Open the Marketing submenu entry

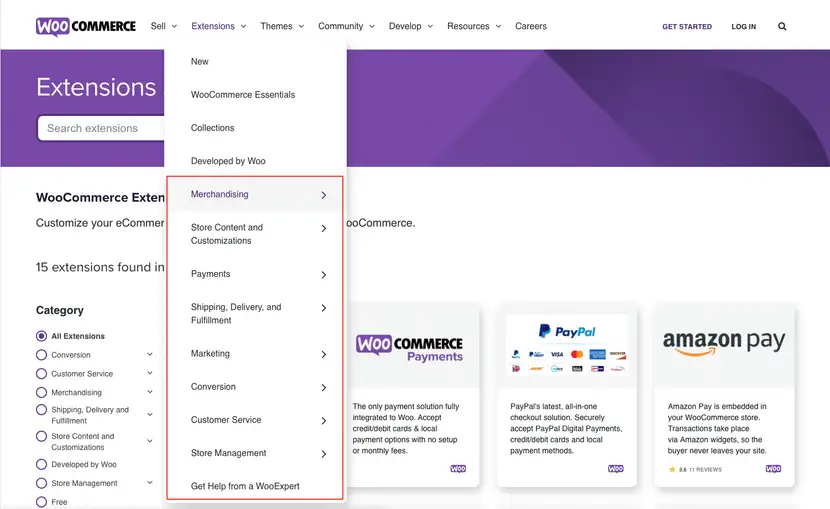point(255,354)
